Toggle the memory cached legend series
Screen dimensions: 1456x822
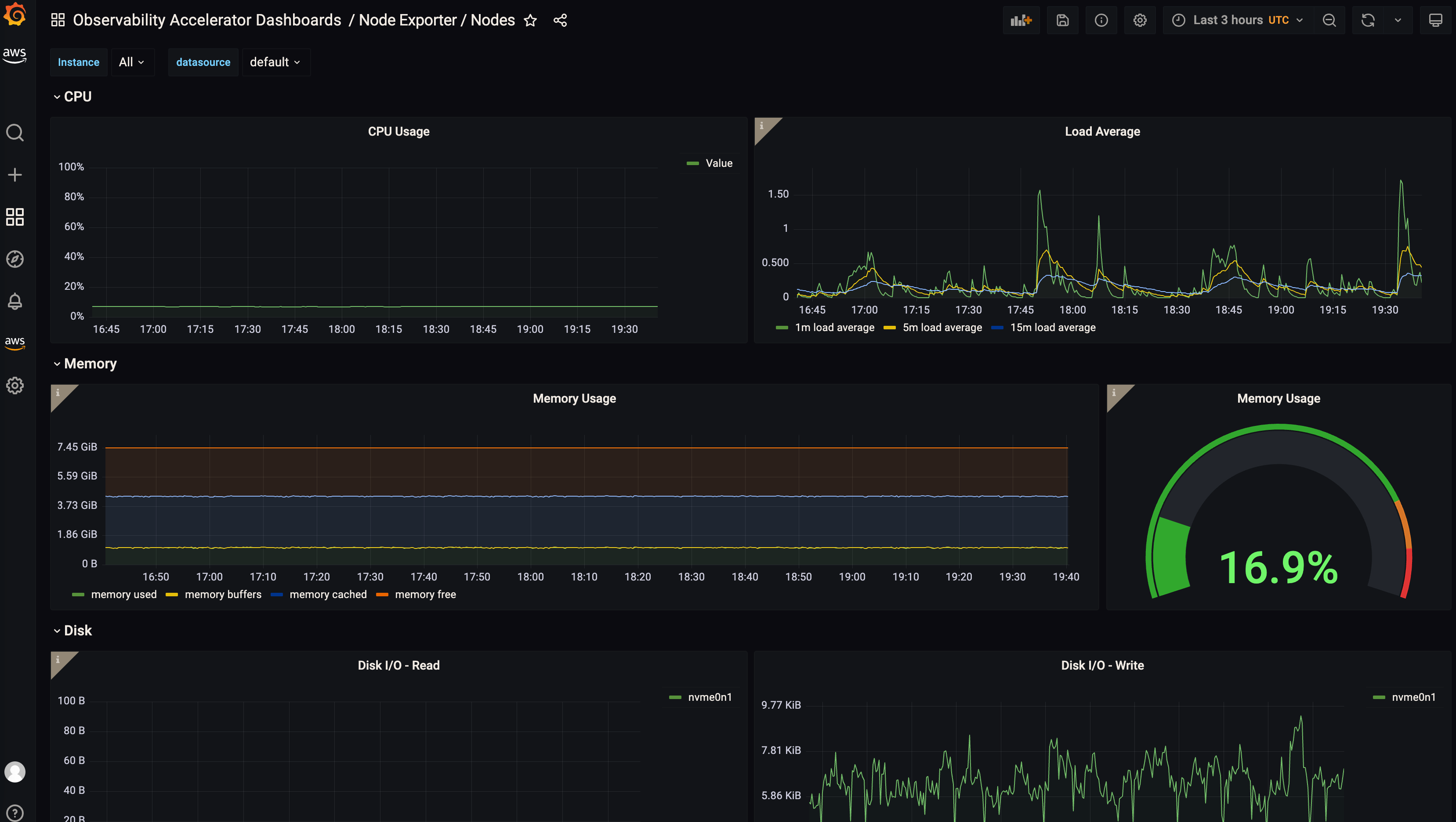point(327,595)
